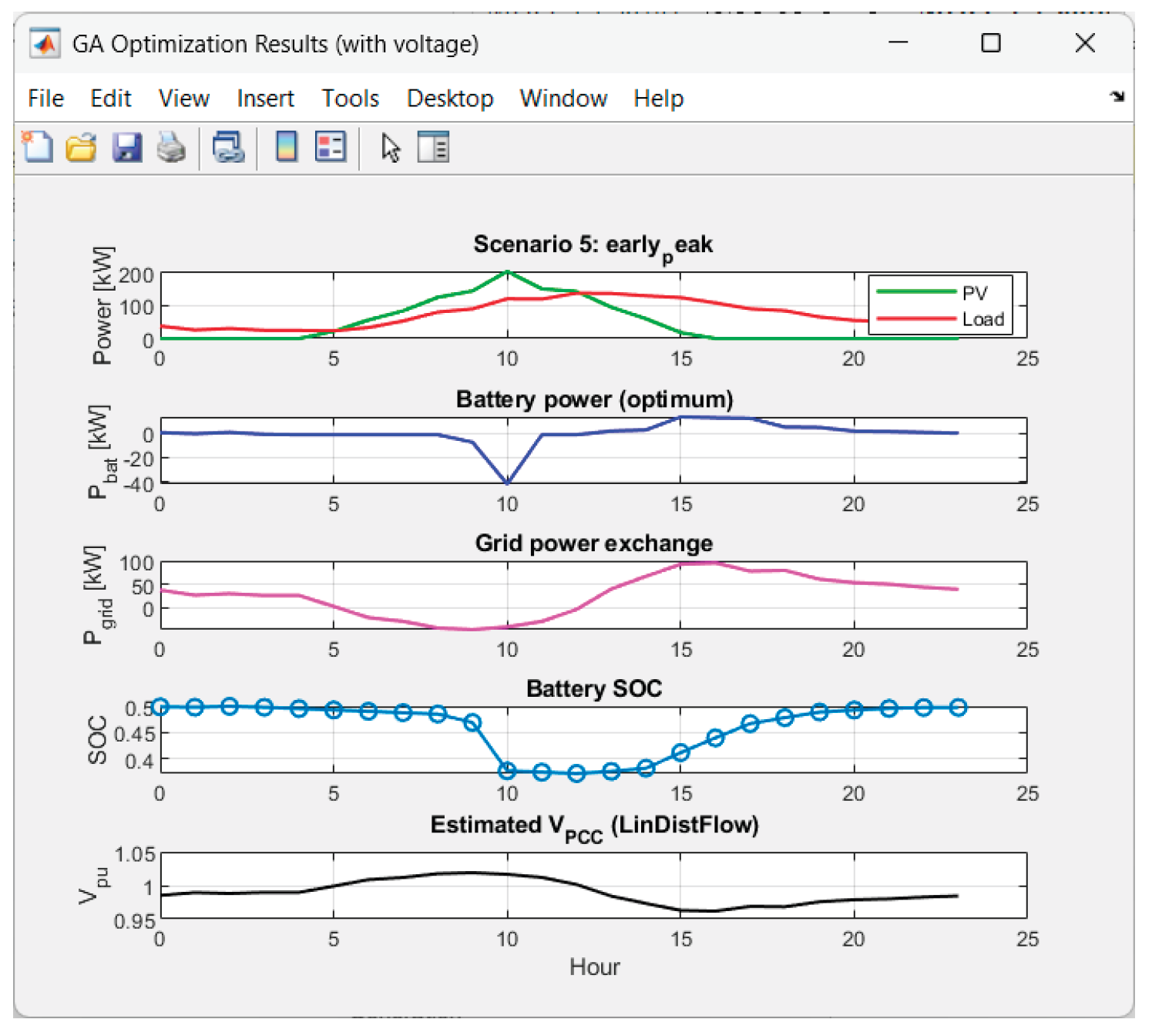Click the Load entry in the legend
This screenshot has width=1152, height=1036.
pyautogui.click(x=982, y=319)
